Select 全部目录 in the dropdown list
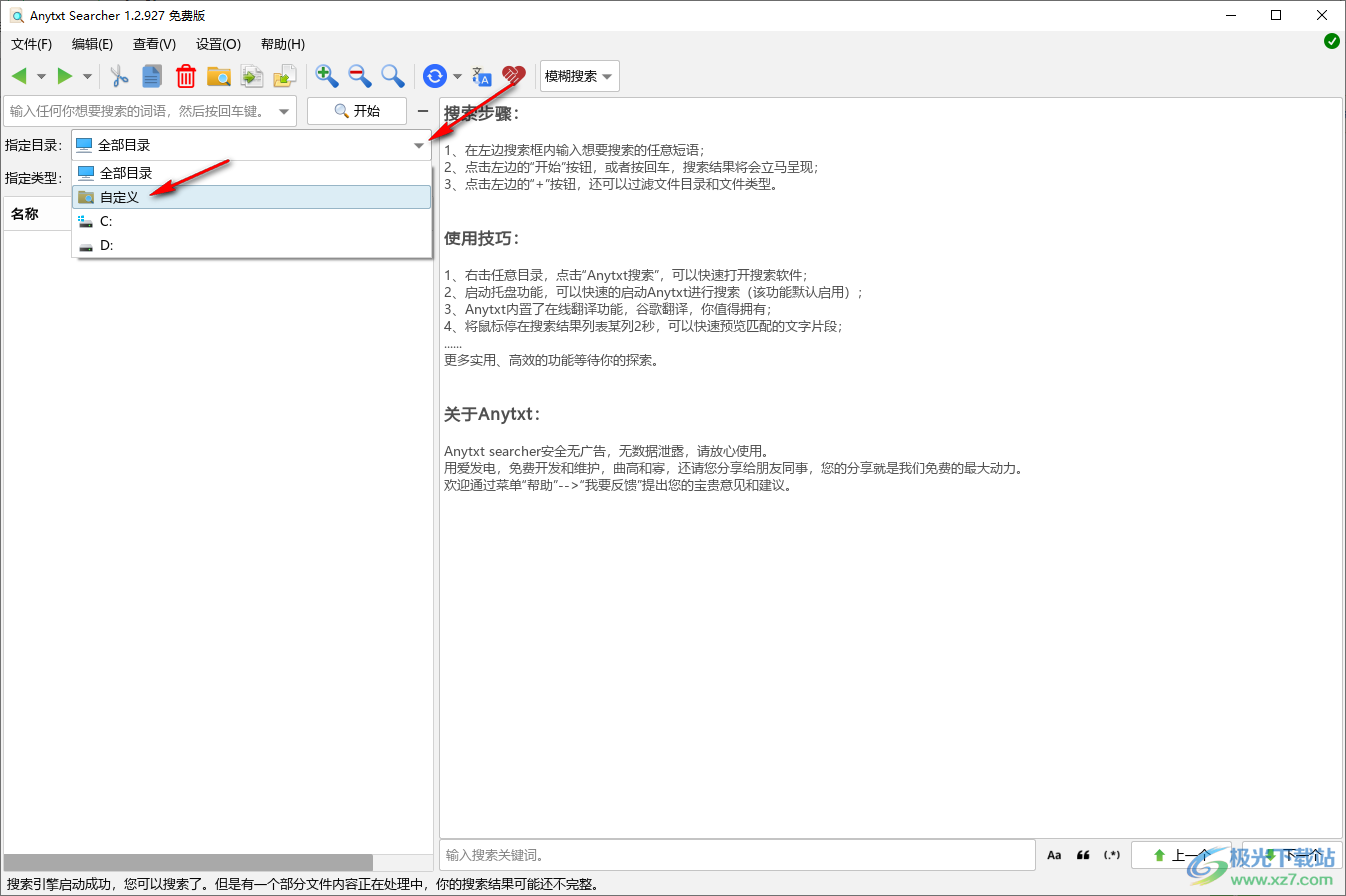The height and width of the screenshot is (896, 1346). tap(252, 173)
